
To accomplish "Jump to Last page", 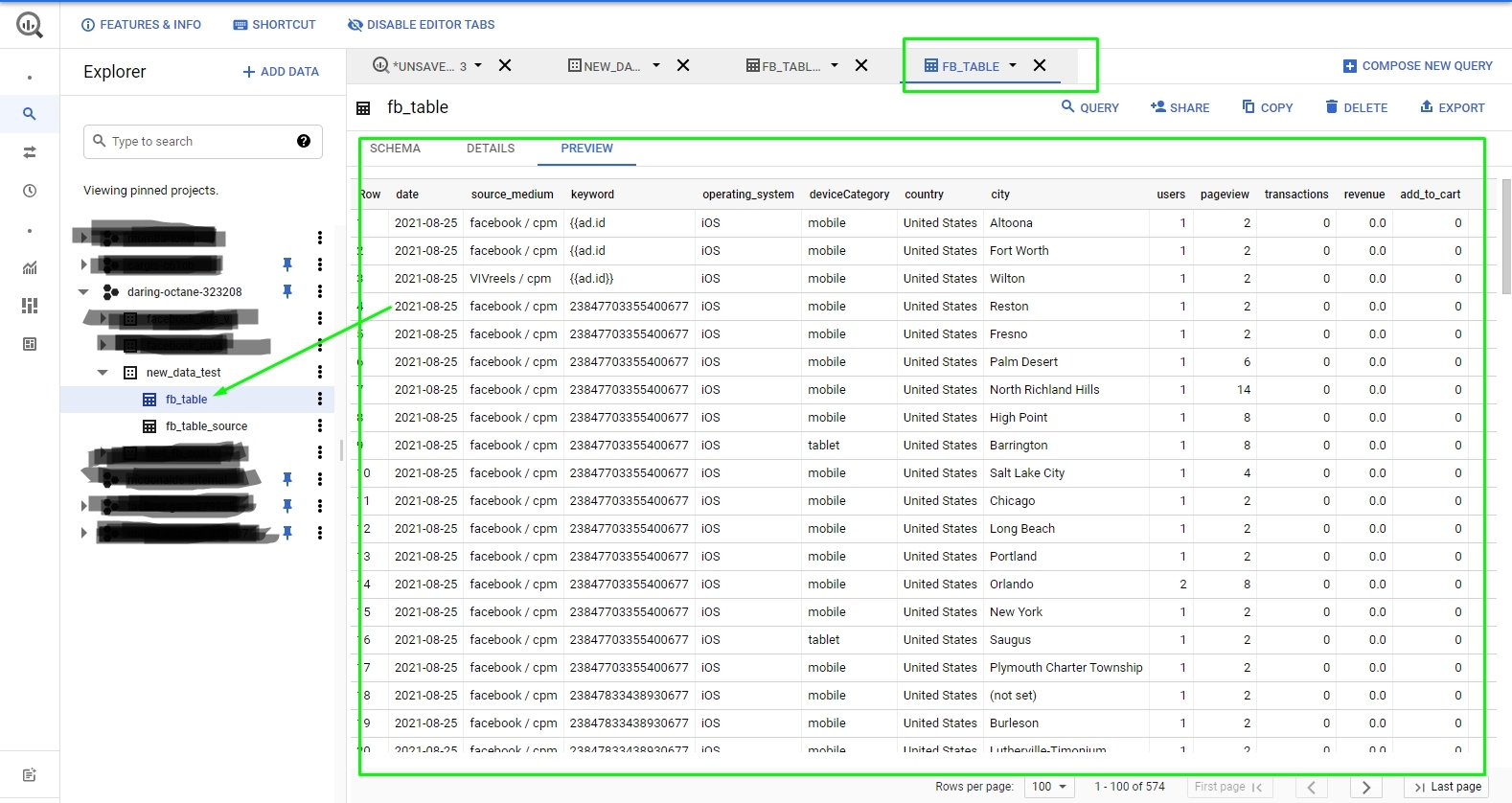I will (x=1448, y=787).
